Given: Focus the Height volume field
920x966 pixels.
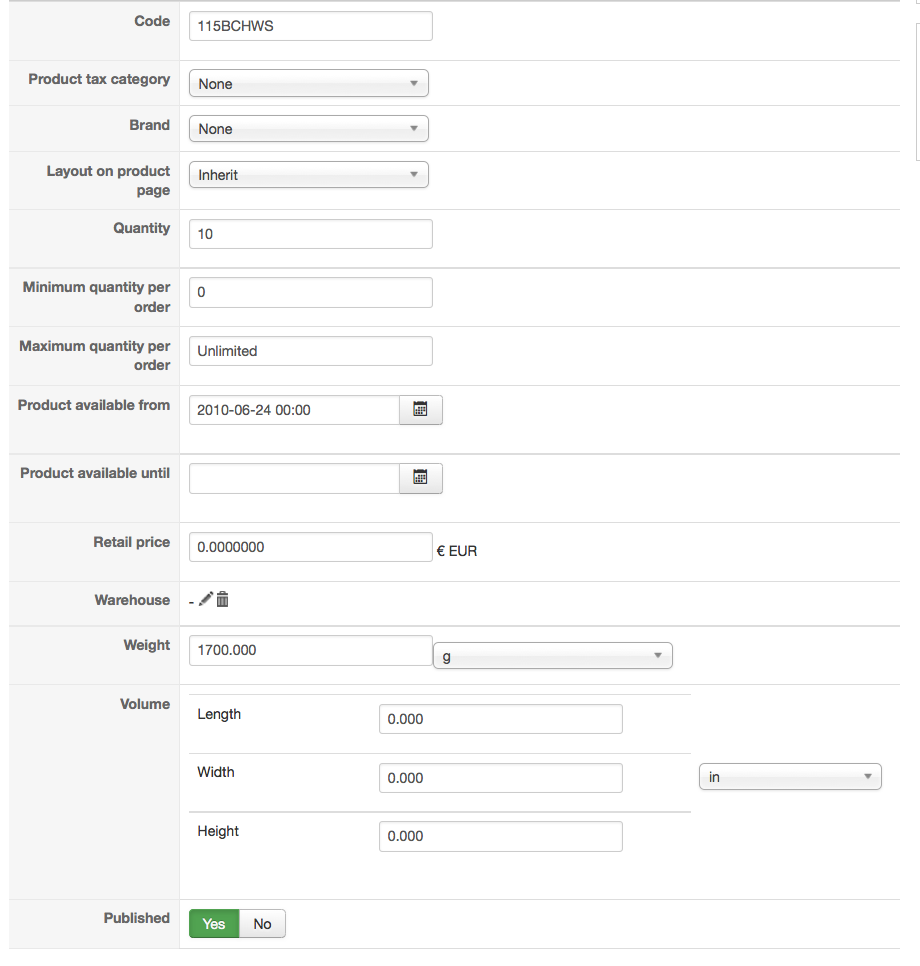Looking at the screenshot, I should tap(500, 836).
